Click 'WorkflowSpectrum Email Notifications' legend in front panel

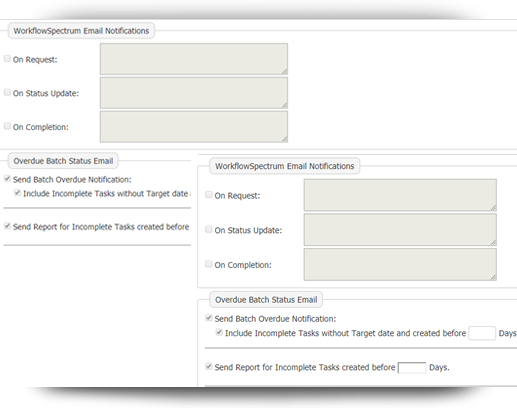pyautogui.click(x=284, y=166)
